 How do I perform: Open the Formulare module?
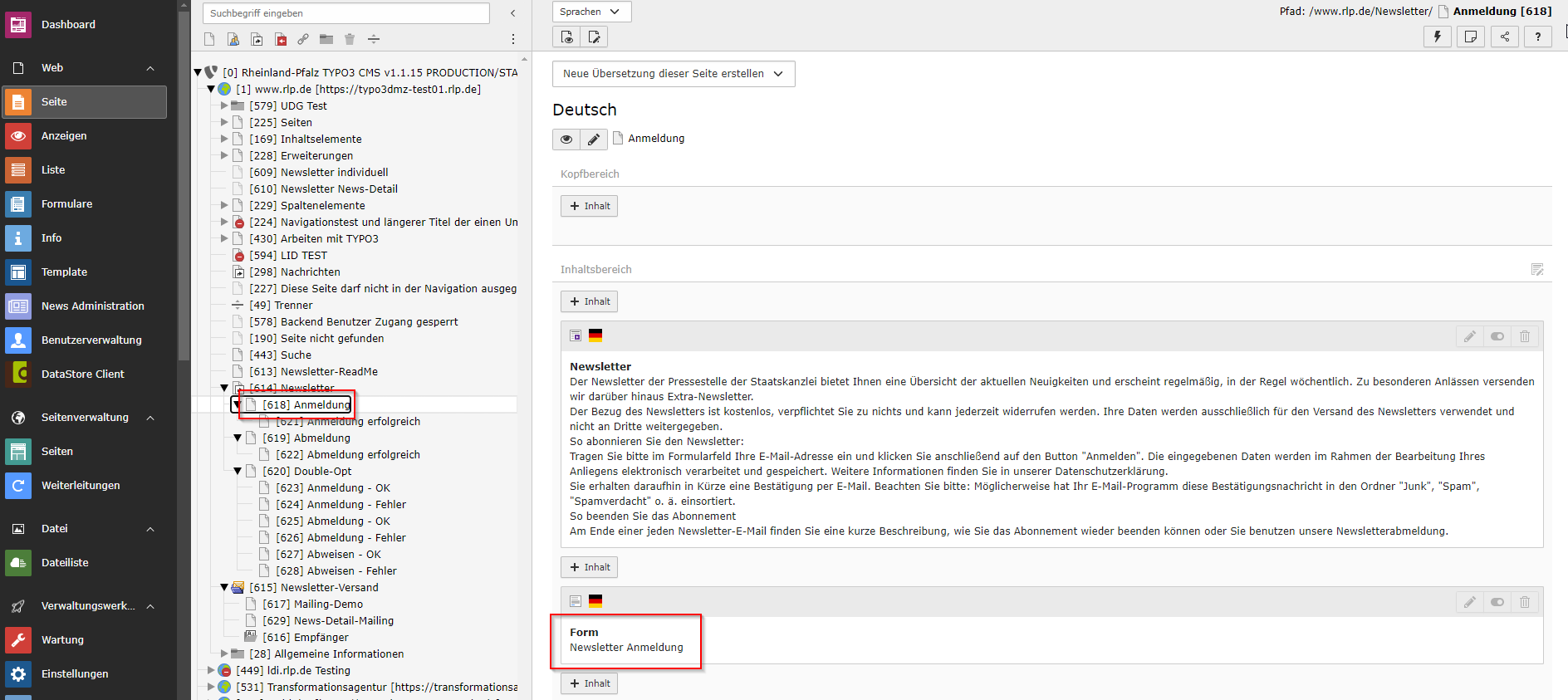coord(84,204)
